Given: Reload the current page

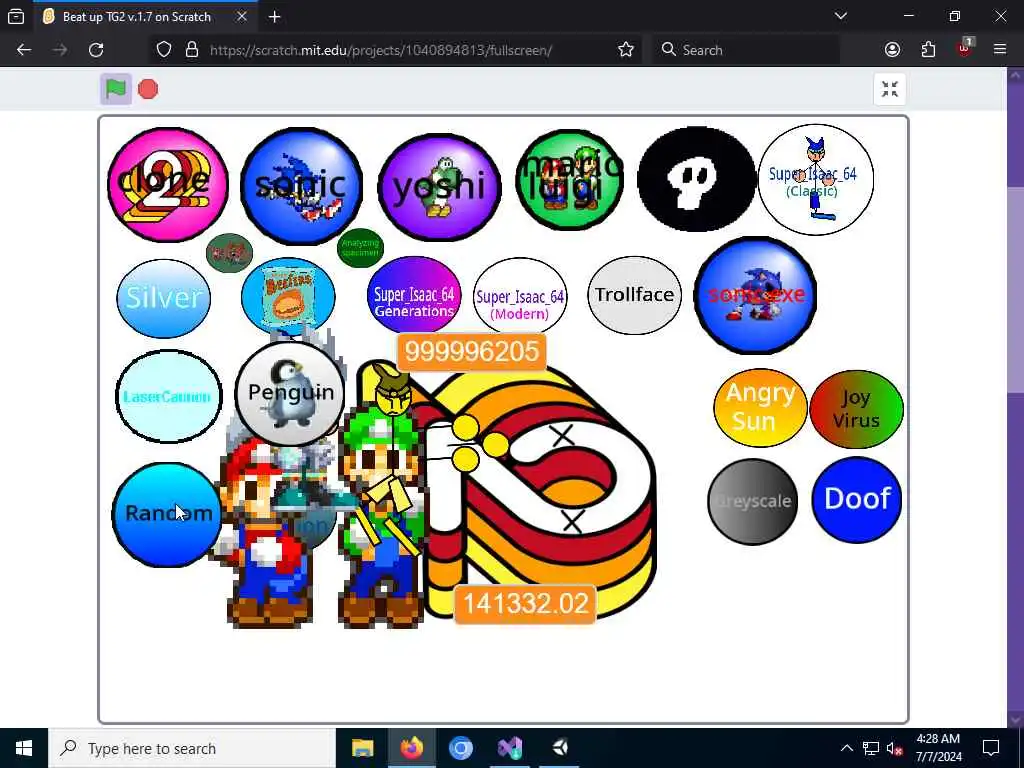Looking at the screenshot, I should [96, 50].
